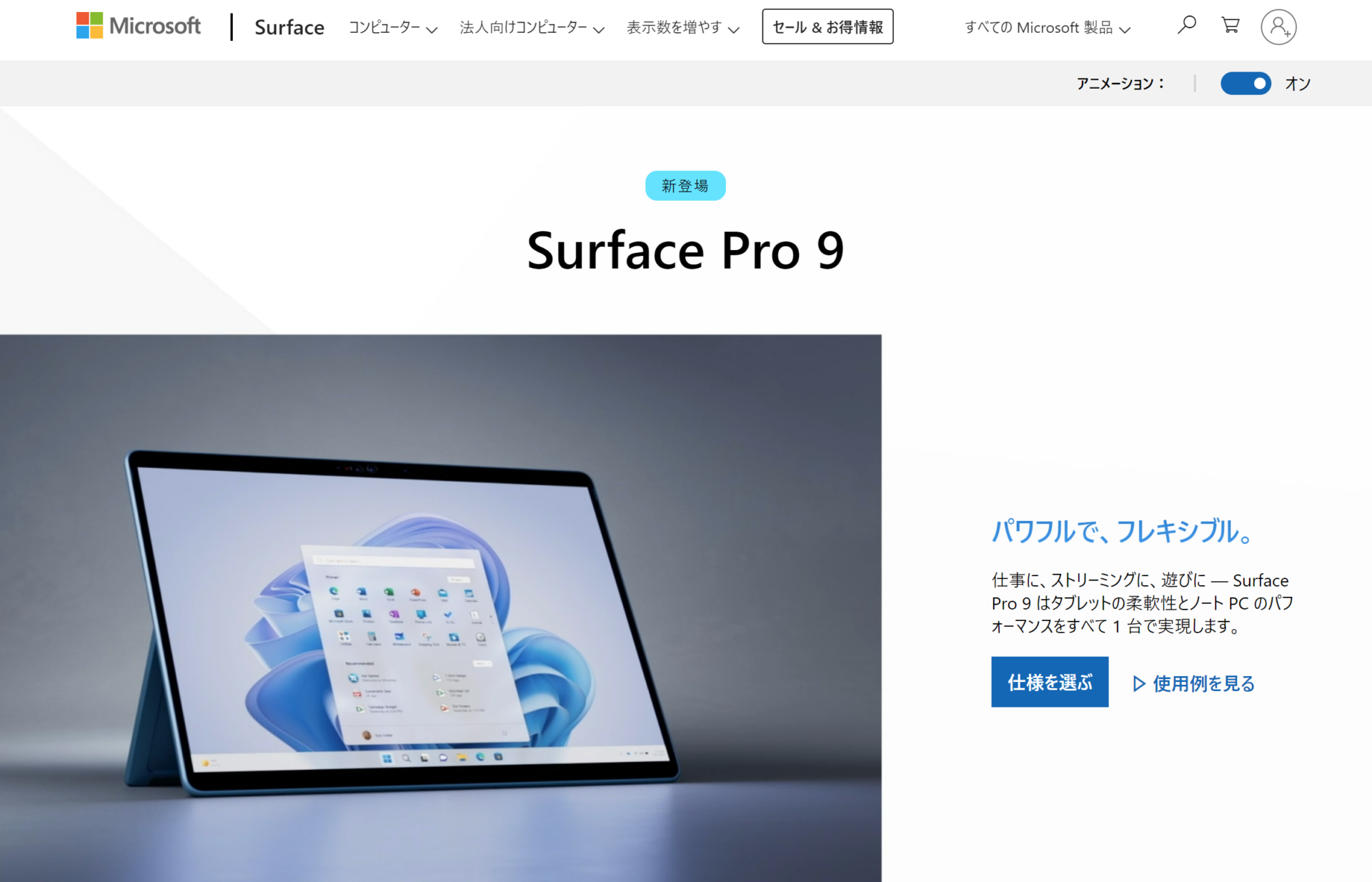Click the Surface Pro 9 heading

(685, 251)
